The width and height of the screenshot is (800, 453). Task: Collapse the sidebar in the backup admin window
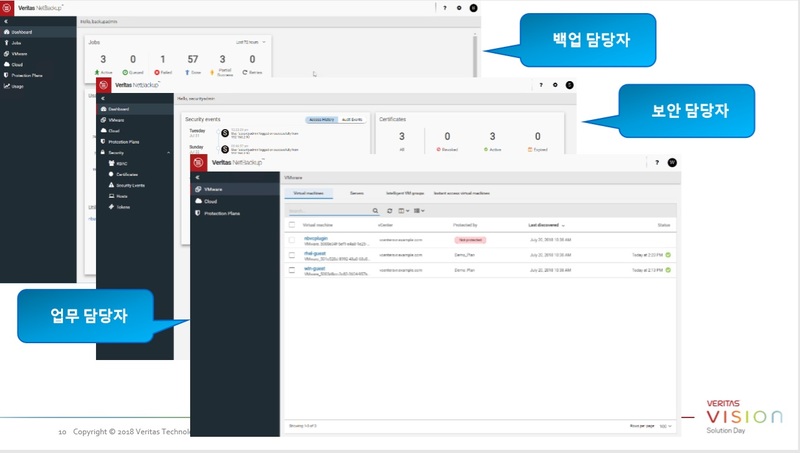[x=6, y=21]
